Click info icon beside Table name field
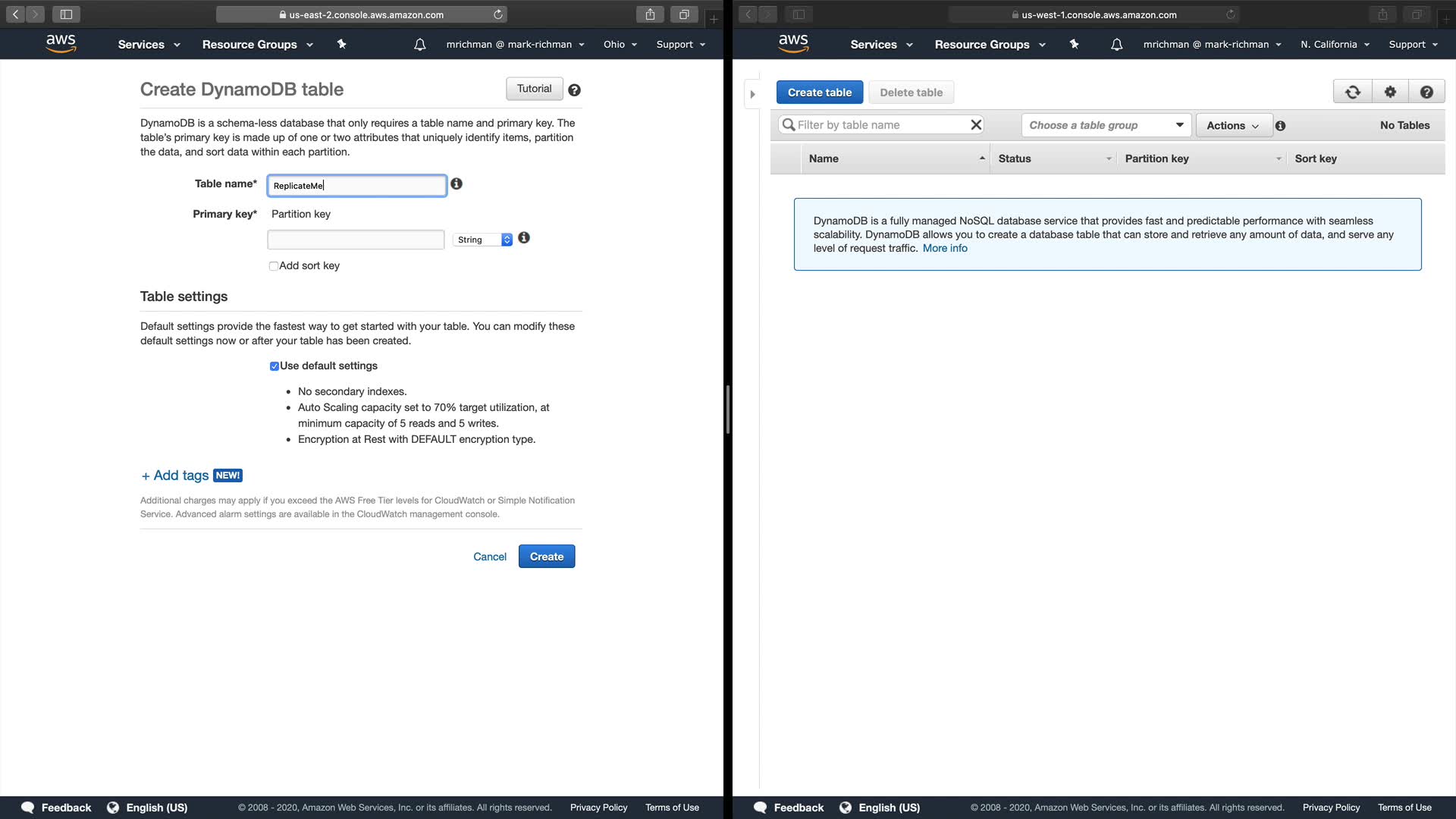Image resolution: width=1456 pixels, height=819 pixels. tap(457, 184)
